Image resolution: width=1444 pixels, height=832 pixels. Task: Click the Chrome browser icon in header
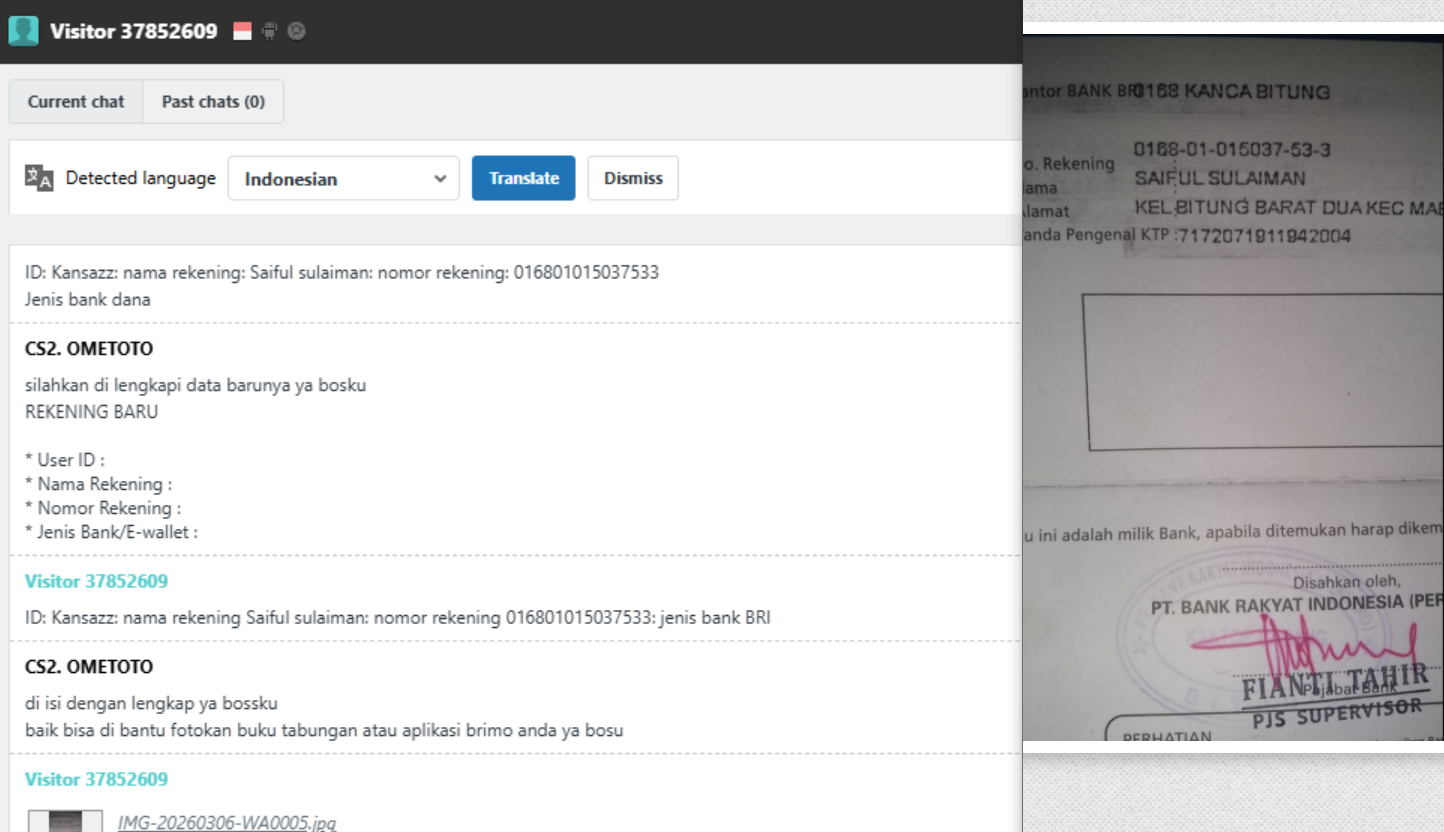pyautogui.click(x=296, y=32)
